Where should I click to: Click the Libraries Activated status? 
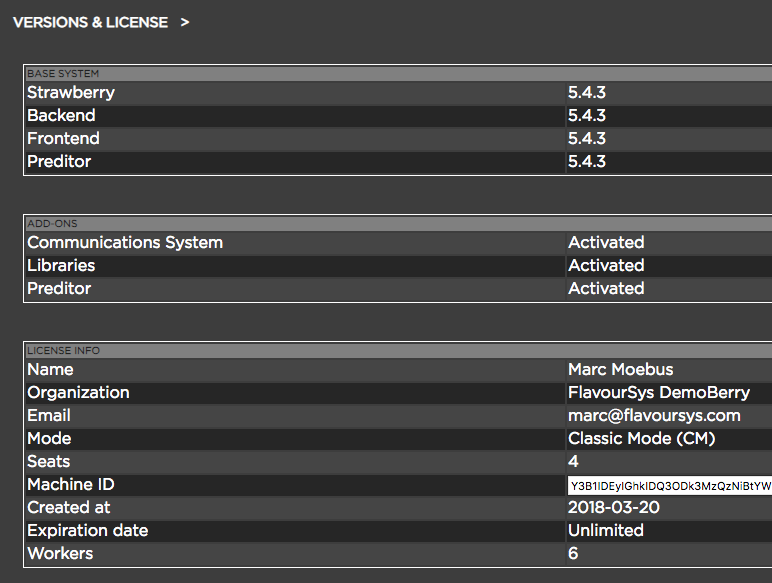(606, 266)
